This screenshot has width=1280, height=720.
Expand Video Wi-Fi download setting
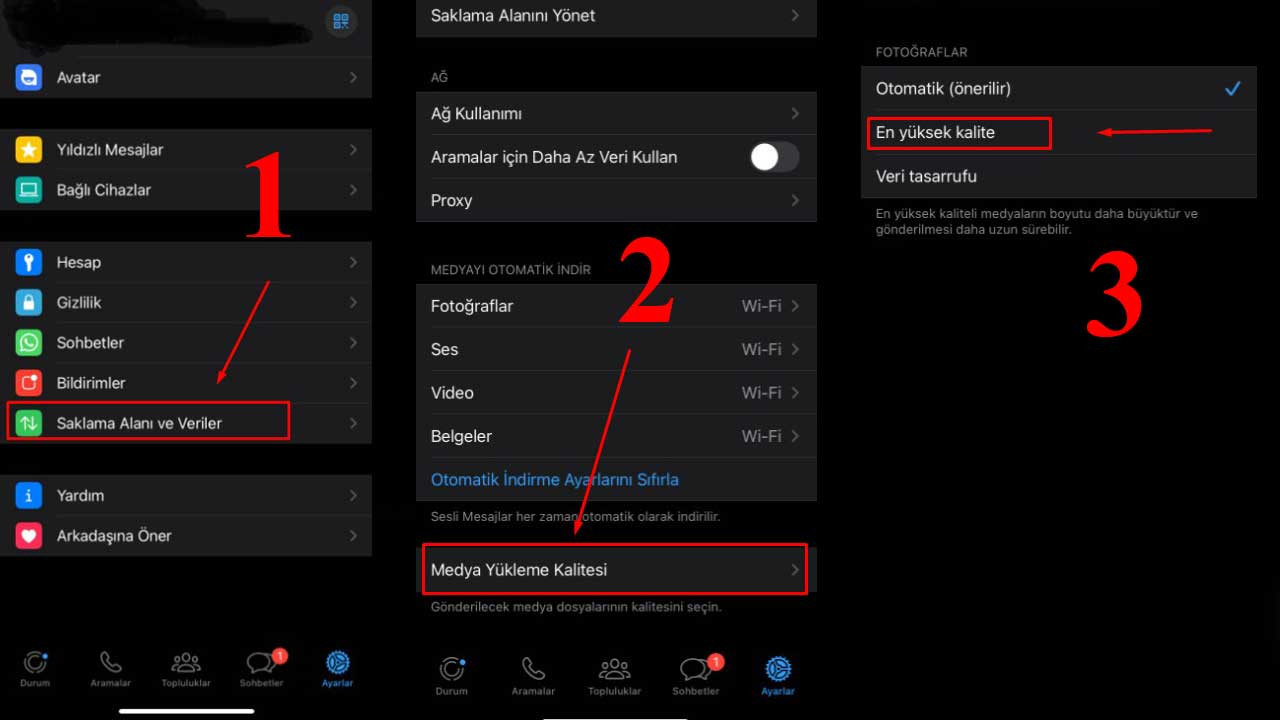coord(616,393)
